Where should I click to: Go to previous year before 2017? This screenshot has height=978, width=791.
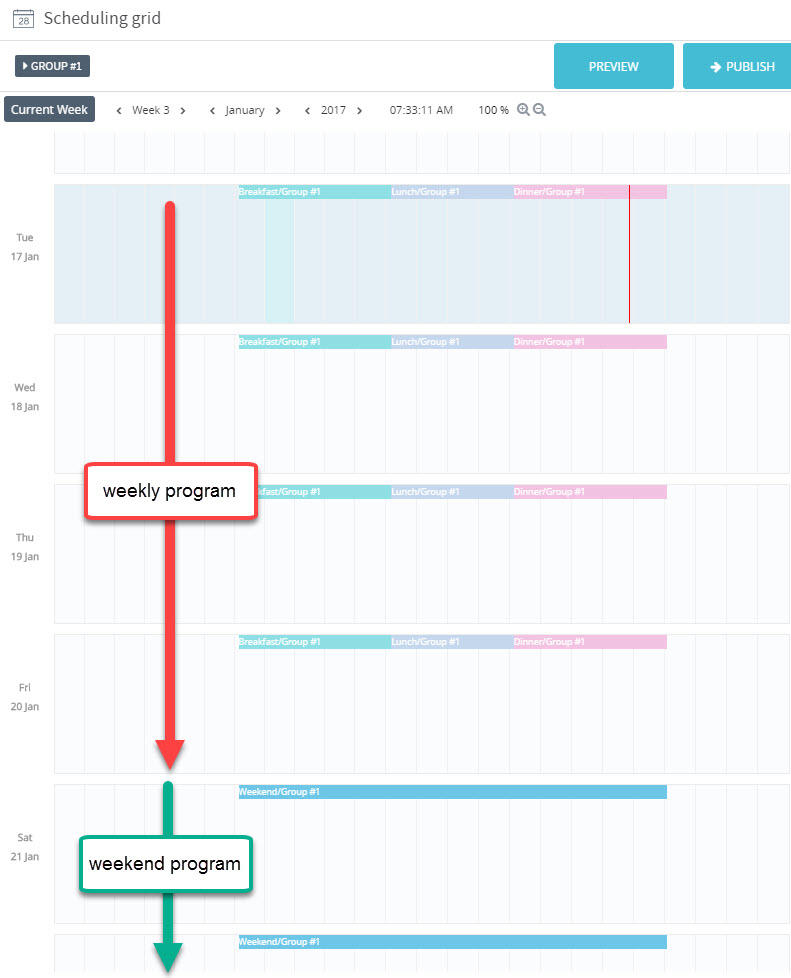(308, 110)
